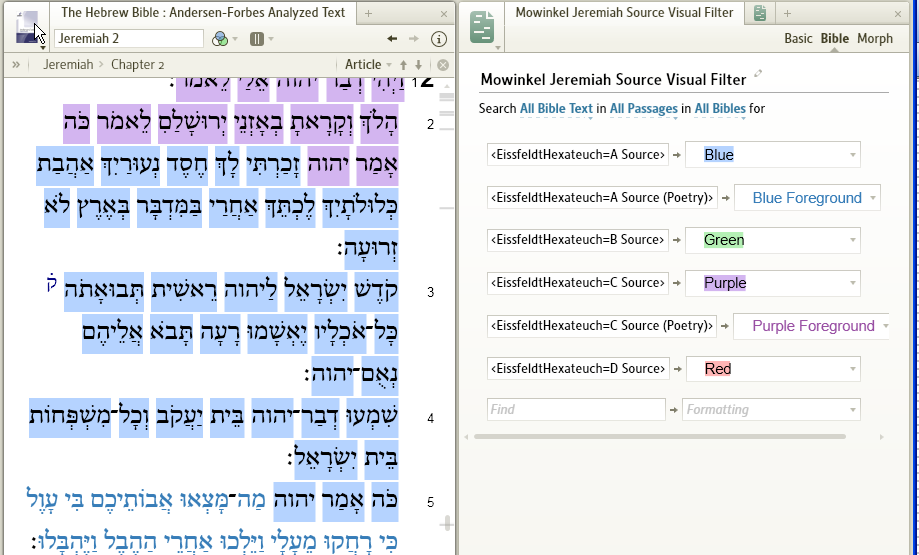Click verse number 2 in Jeremiah

[430, 124]
